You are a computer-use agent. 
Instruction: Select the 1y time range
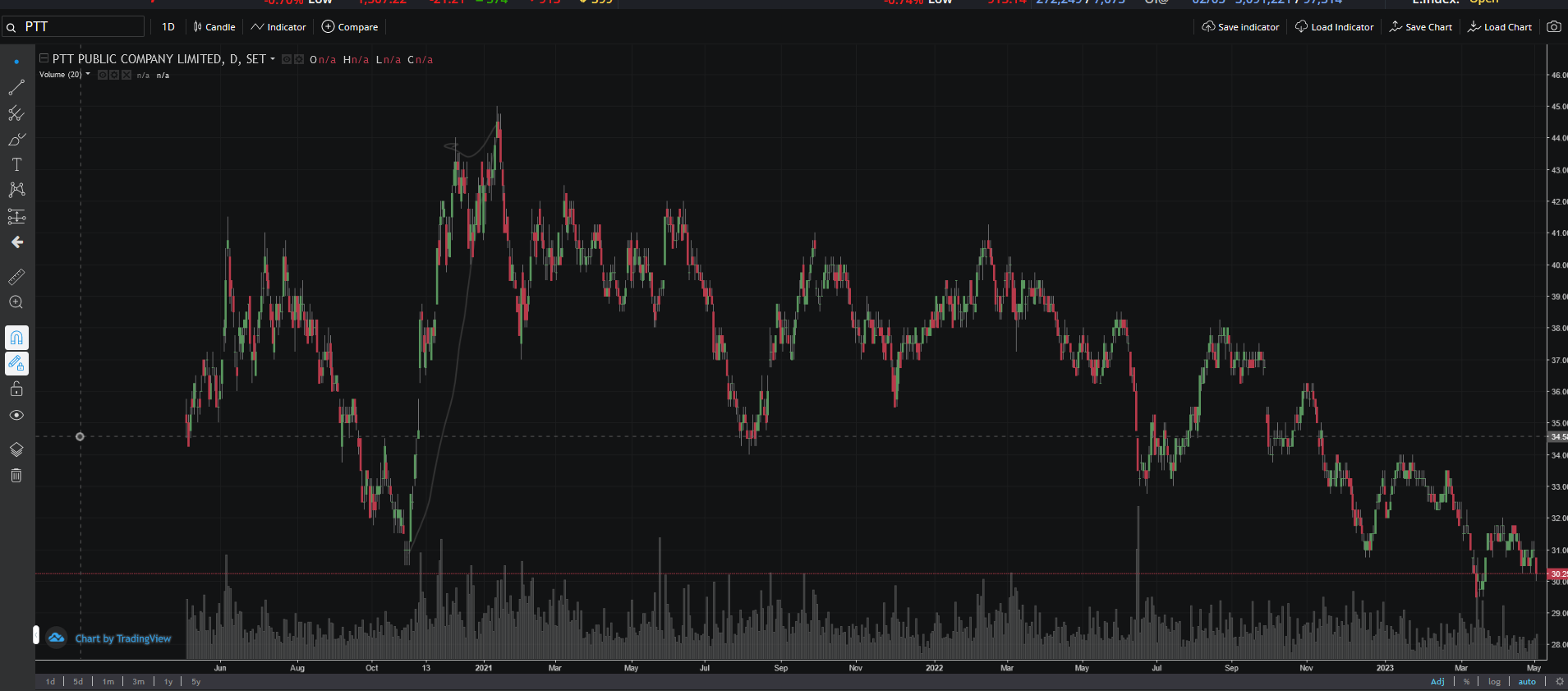(x=168, y=681)
